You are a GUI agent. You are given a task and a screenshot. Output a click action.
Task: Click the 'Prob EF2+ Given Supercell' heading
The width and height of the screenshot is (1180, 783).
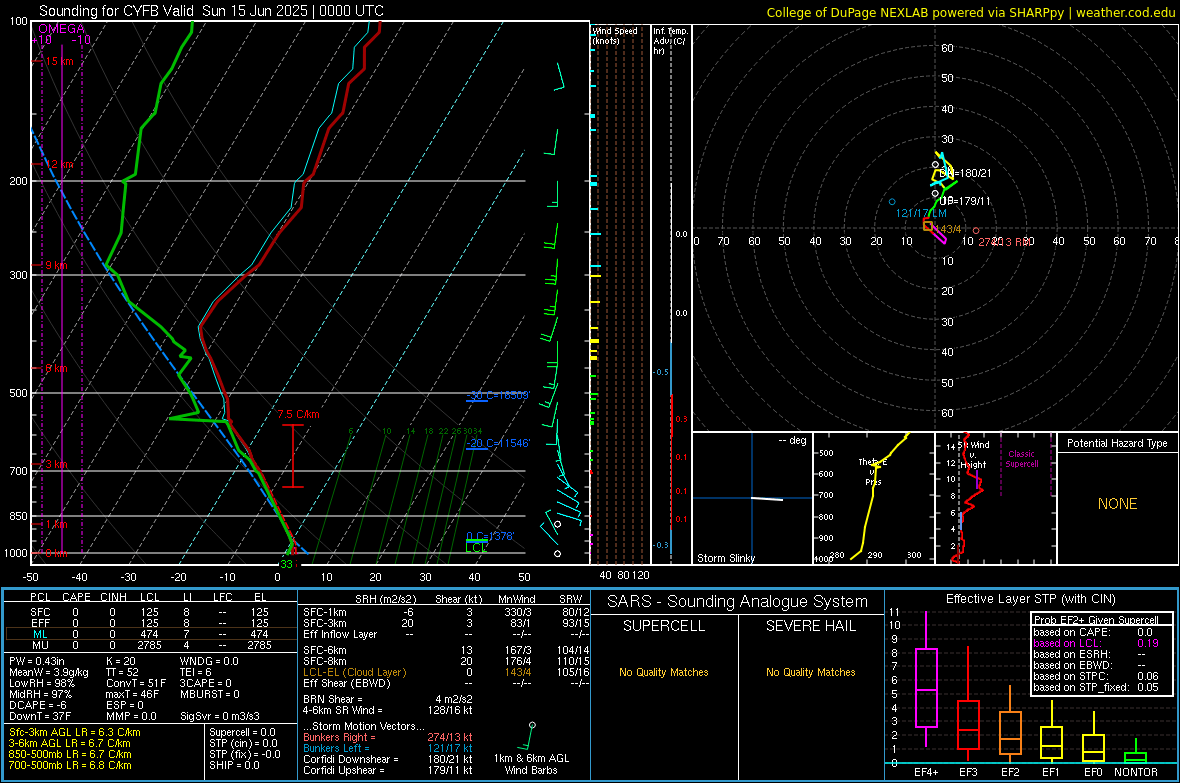pos(1096,620)
